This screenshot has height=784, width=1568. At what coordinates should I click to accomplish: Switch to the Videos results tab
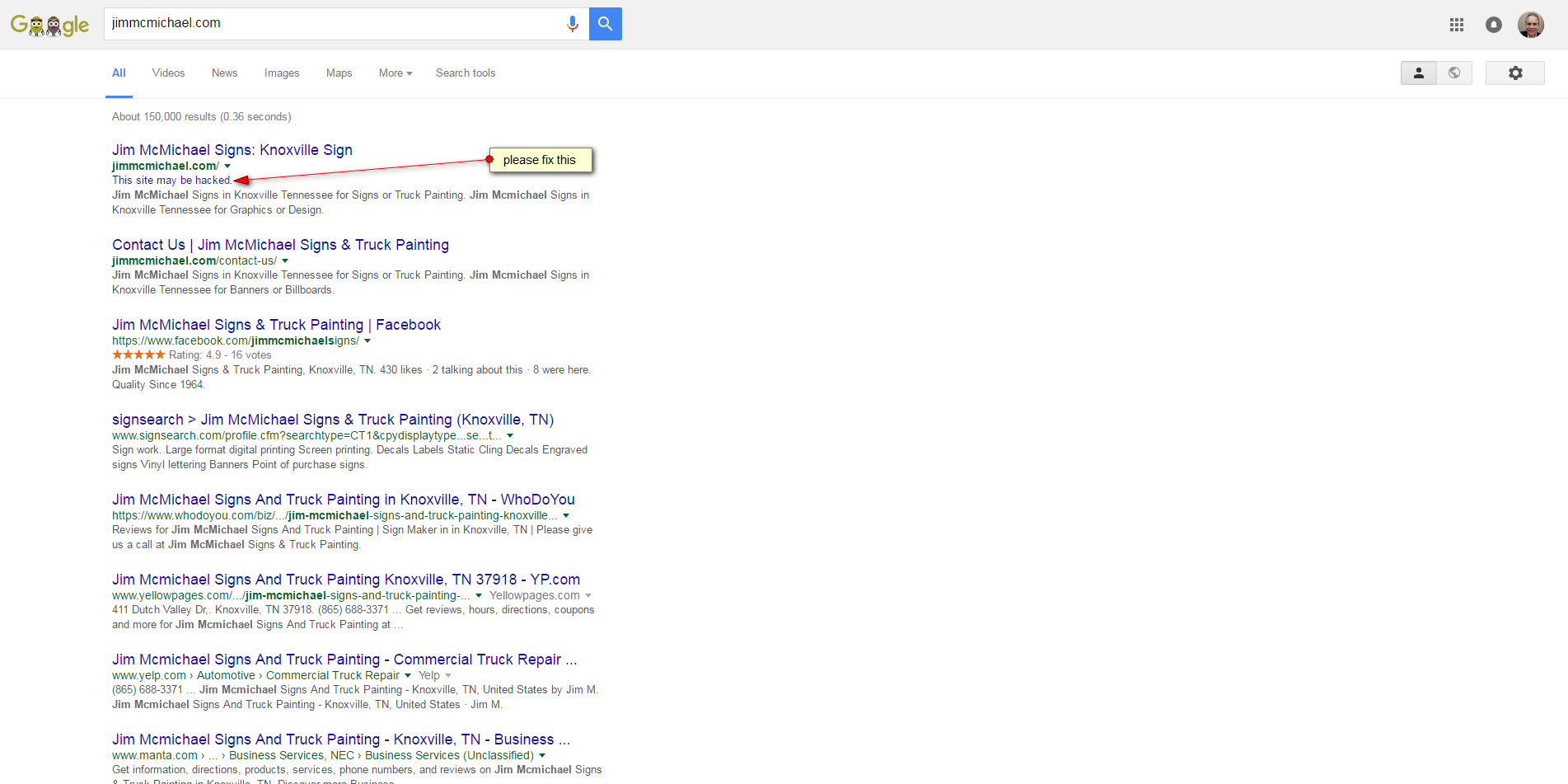[168, 73]
